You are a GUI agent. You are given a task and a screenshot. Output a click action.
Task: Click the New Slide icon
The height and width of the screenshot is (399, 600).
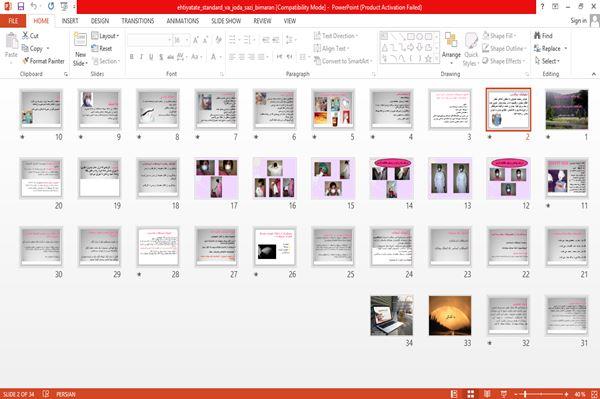80,41
